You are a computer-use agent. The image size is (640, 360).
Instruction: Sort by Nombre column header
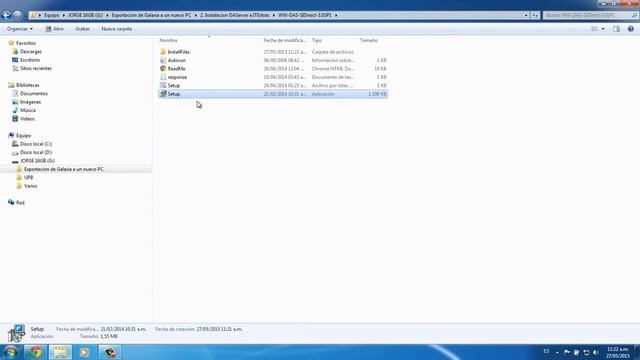(x=169, y=40)
